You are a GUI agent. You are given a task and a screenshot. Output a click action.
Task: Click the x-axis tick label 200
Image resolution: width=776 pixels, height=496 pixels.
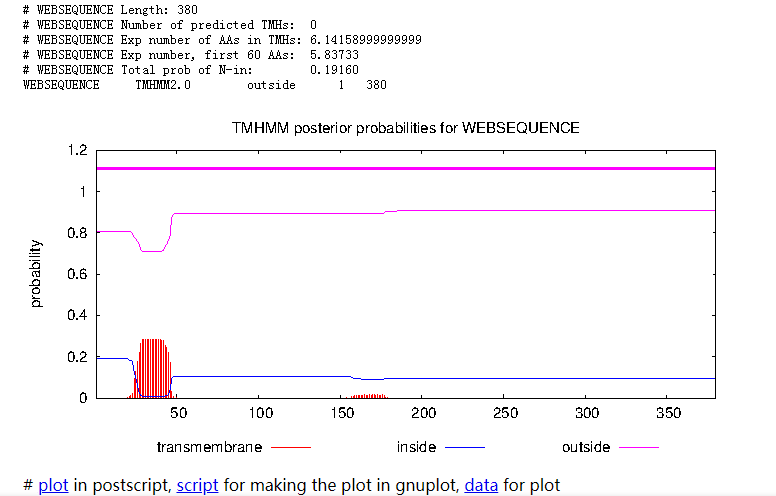point(424,413)
